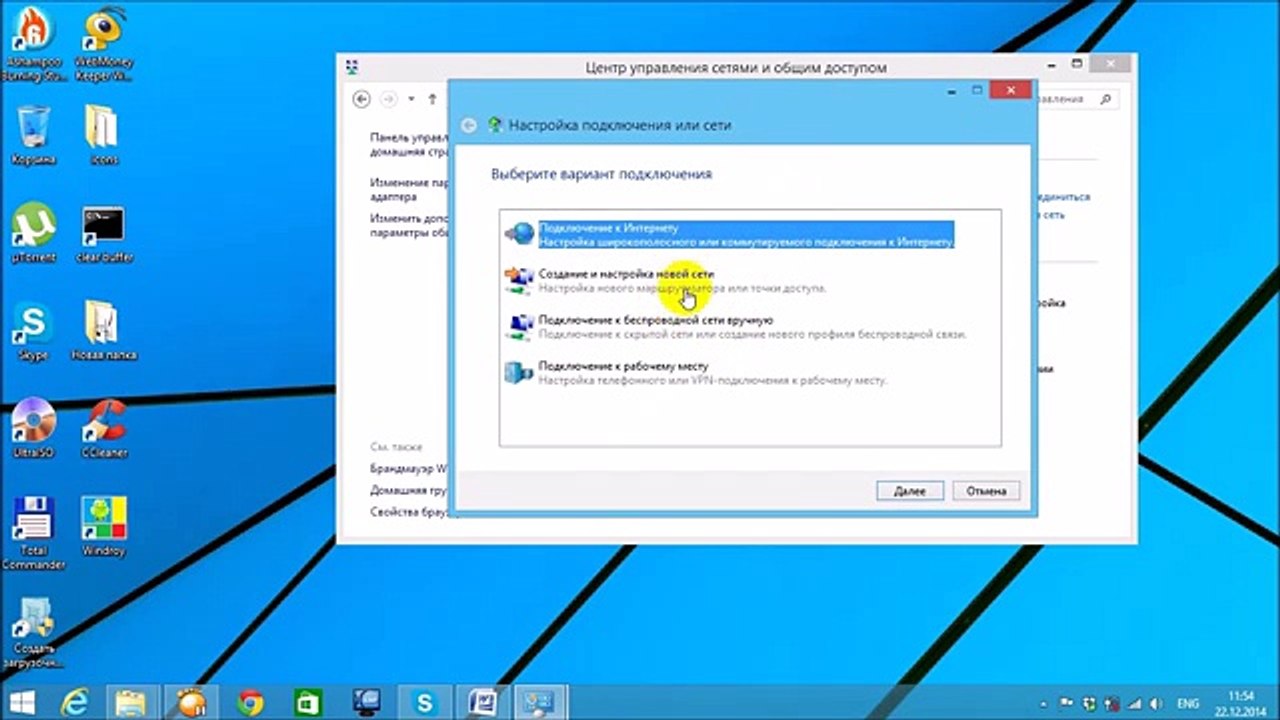Select the UltraISO desktop shortcut

[x=34, y=428]
